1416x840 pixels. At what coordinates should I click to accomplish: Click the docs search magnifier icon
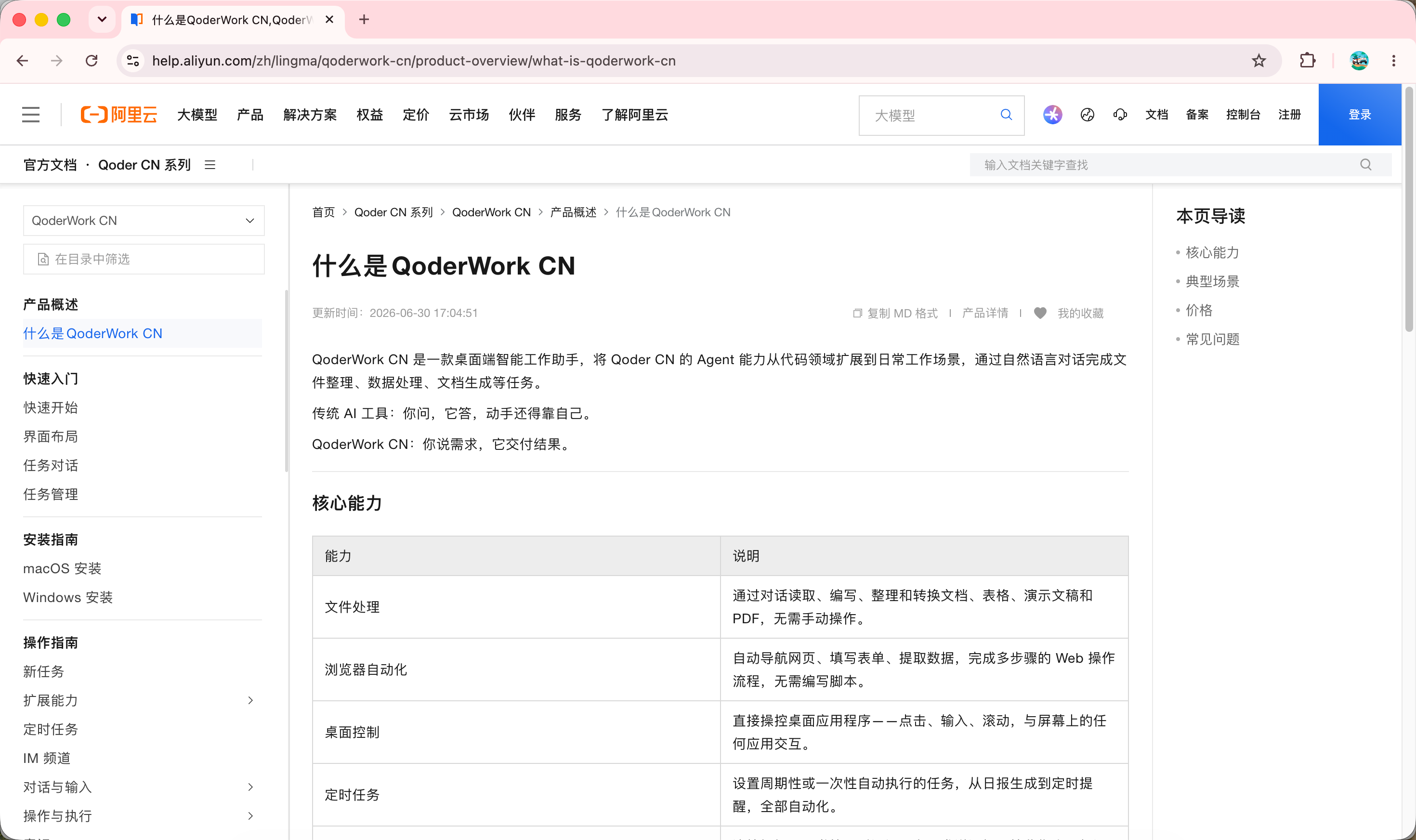(x=1366, y=165)
